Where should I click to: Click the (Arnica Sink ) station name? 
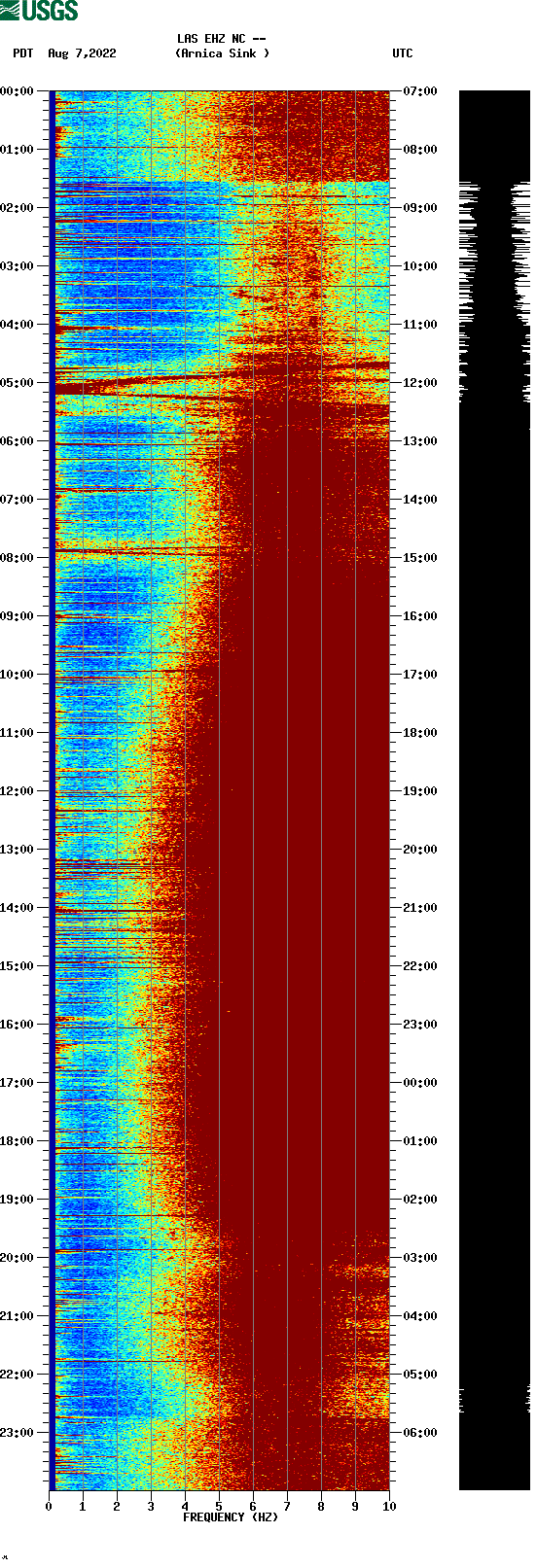point(222,53)
